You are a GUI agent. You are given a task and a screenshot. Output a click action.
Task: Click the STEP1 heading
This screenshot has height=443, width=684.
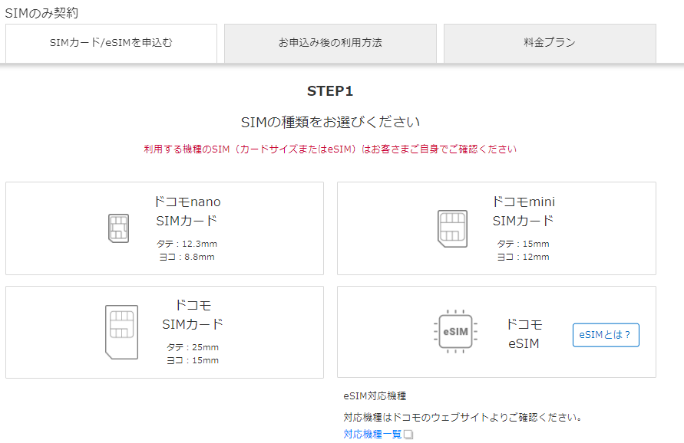[x=330, y=91]
